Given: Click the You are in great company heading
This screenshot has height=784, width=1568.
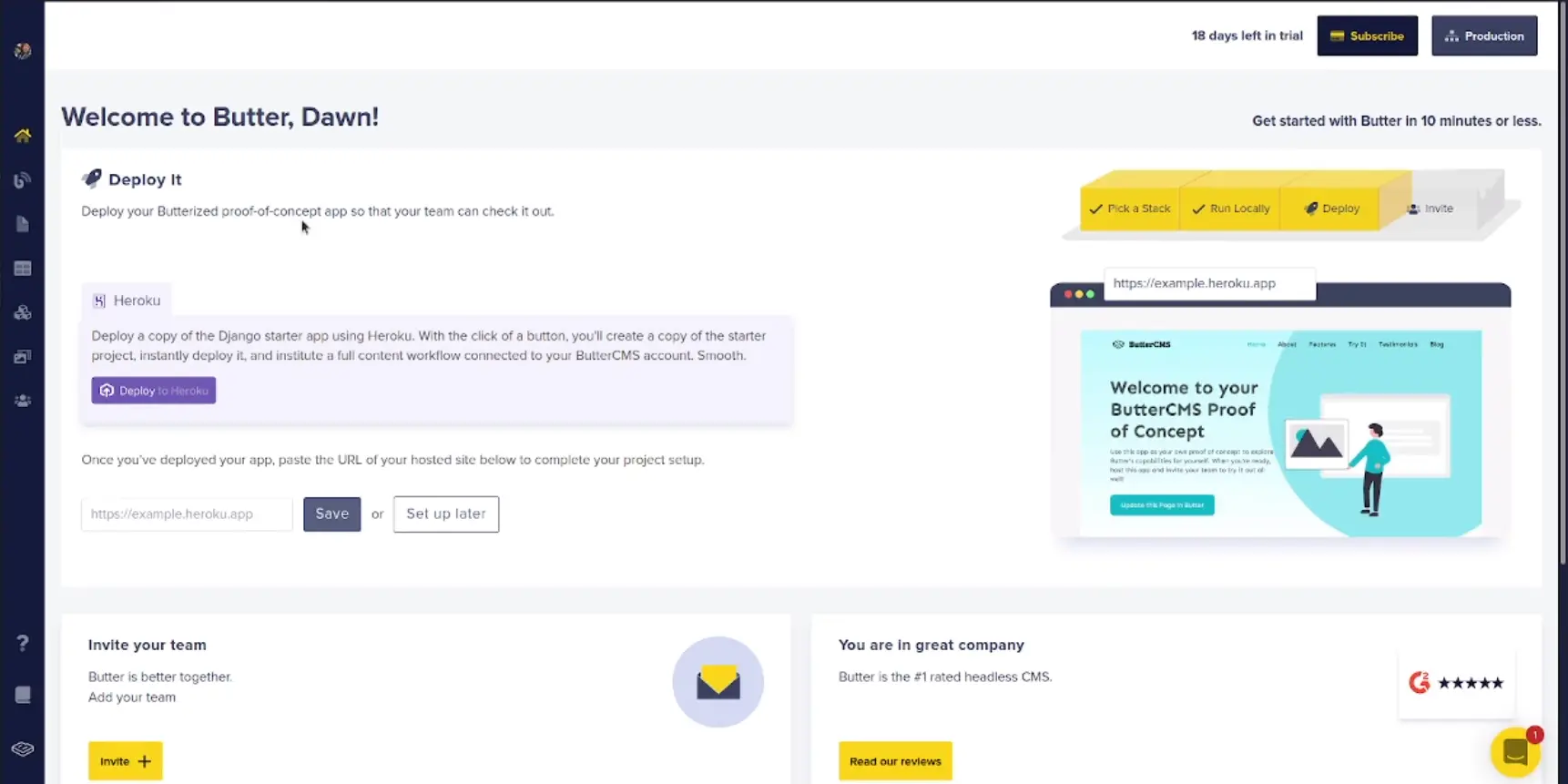Looking at the screenshot, I should click(931, 645).
